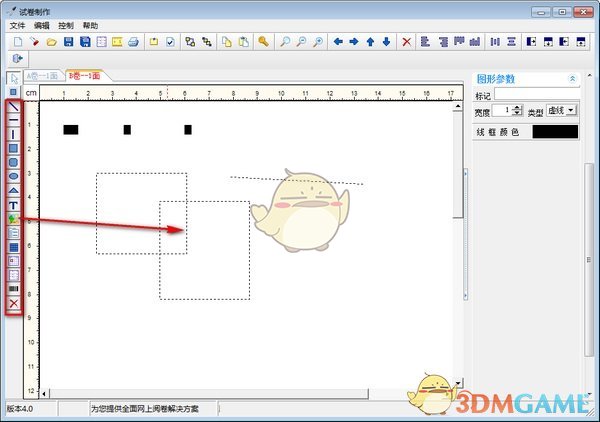The height and width of the screenshot is (422, 600).
Task: Click the paste clipboard icon
Action: (243, 42)
